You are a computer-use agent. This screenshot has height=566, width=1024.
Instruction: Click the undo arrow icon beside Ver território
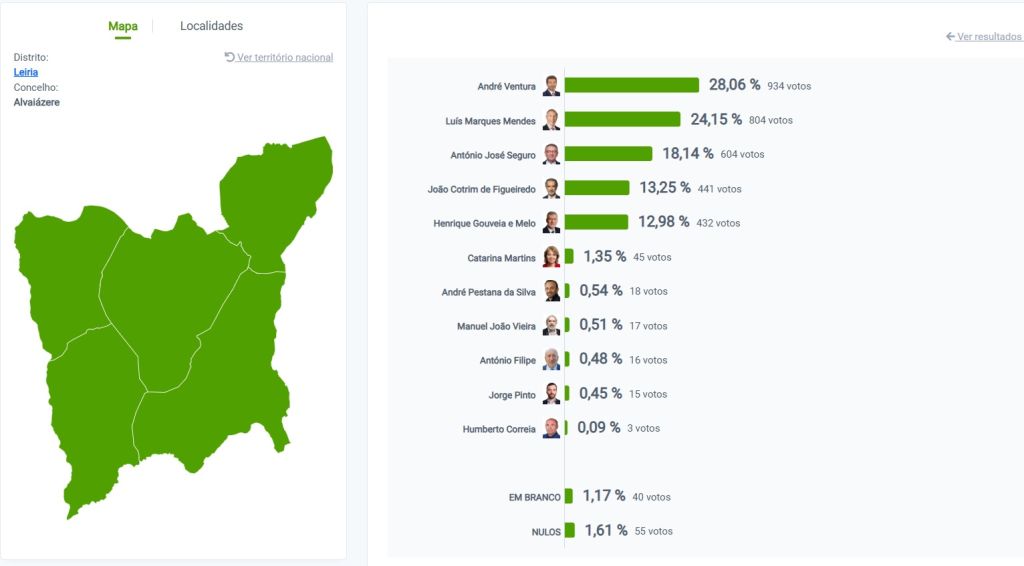pyautogui.click(x=230, y=57)
